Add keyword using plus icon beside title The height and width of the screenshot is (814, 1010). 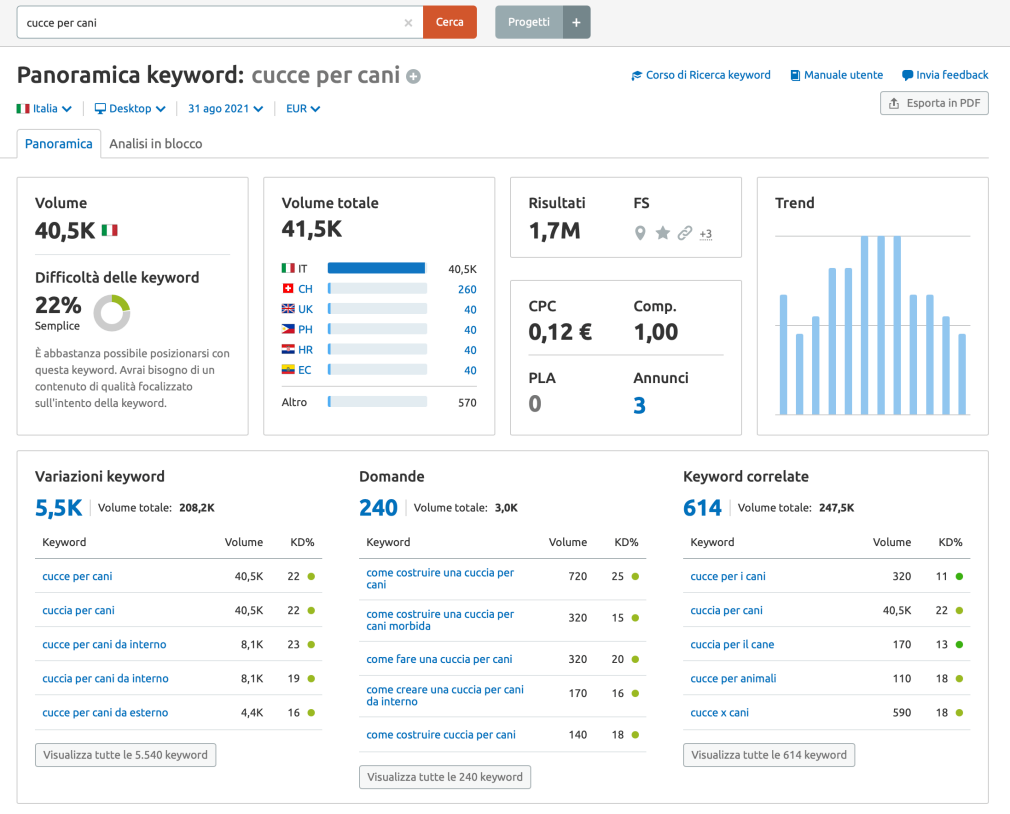[414, 77]
